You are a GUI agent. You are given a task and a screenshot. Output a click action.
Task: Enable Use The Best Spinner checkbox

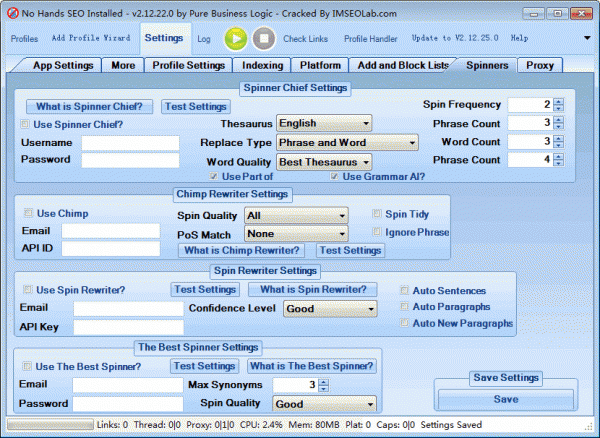coord(26,366)
